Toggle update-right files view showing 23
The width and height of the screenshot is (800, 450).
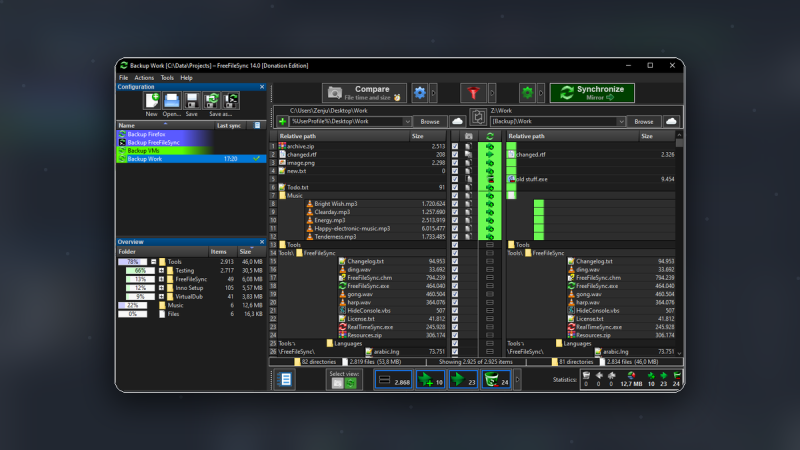point(463,380)
